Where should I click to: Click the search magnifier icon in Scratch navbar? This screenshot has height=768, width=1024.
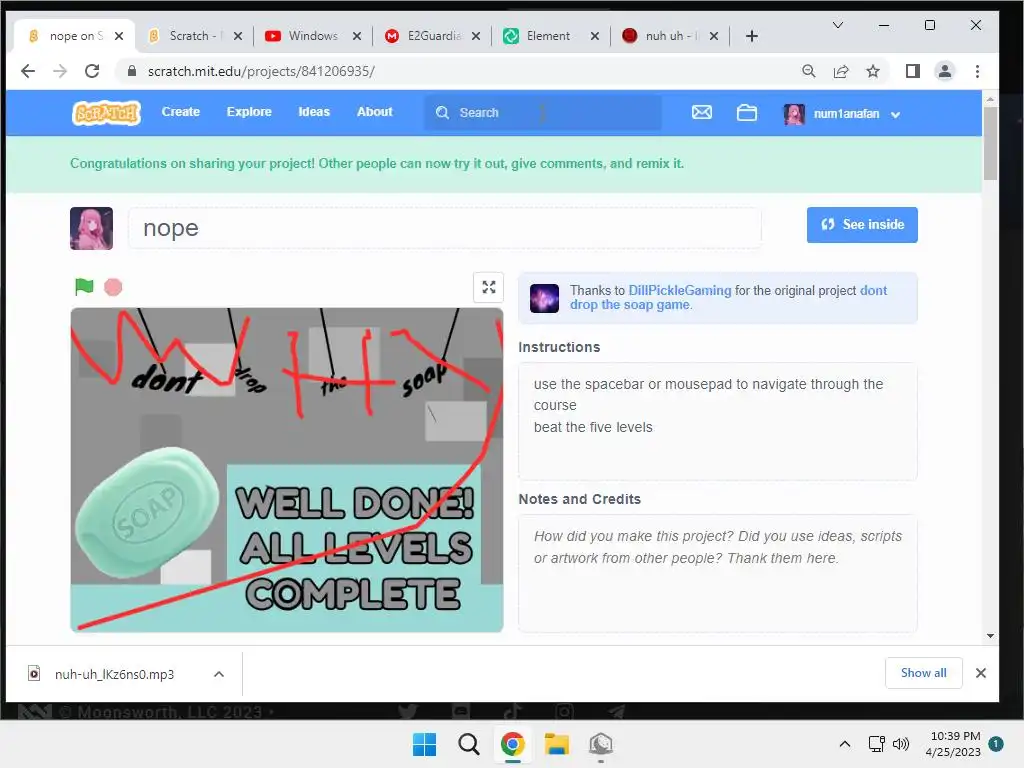click(x=442, y=112)
